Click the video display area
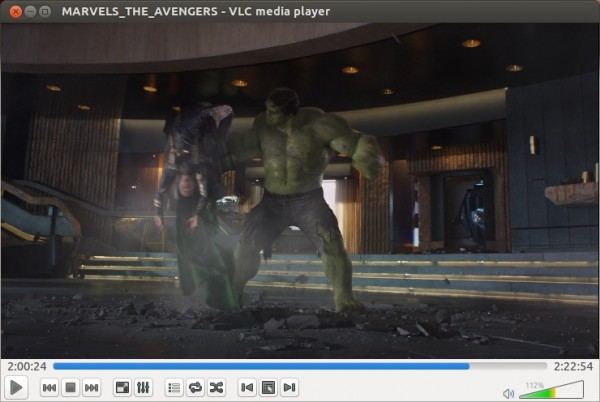This screenshot has width=600, height=402. (300, 190)
